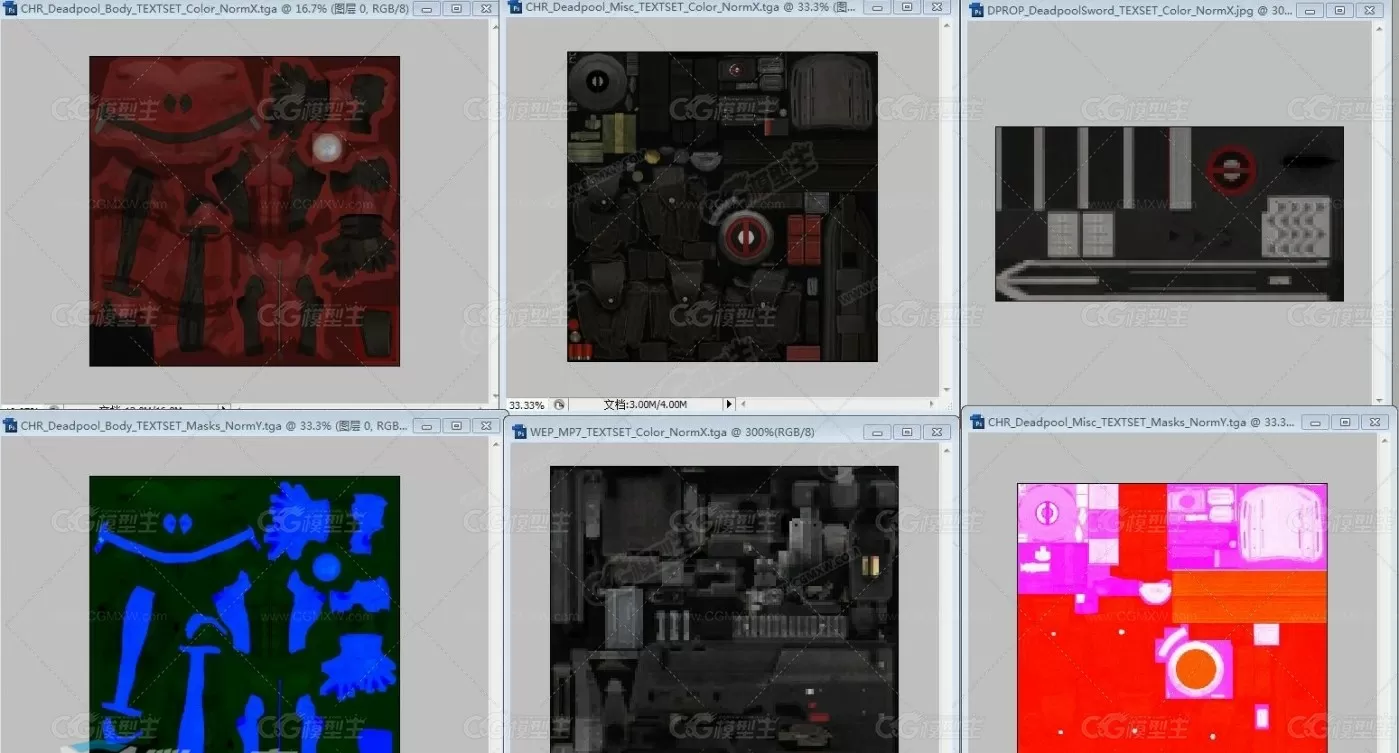Click the Photoshop icon of CHR_Deadpool_Body Masks window

tap(10, 426)
